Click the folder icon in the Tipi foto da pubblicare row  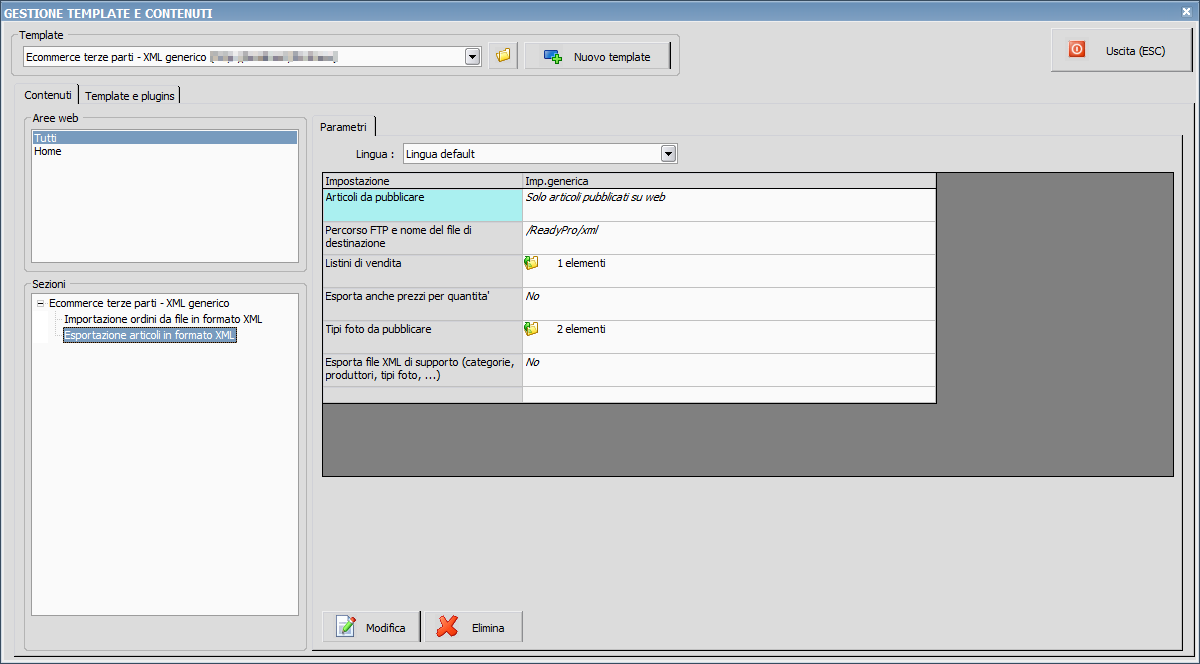(x=532, y=329)
